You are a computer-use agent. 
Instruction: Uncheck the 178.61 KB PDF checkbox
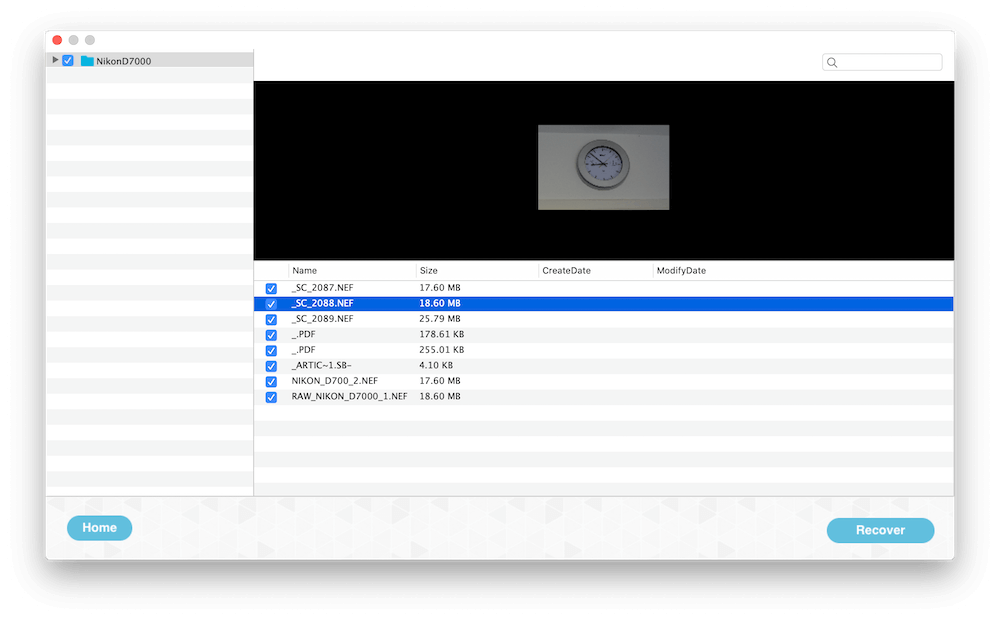271,335
